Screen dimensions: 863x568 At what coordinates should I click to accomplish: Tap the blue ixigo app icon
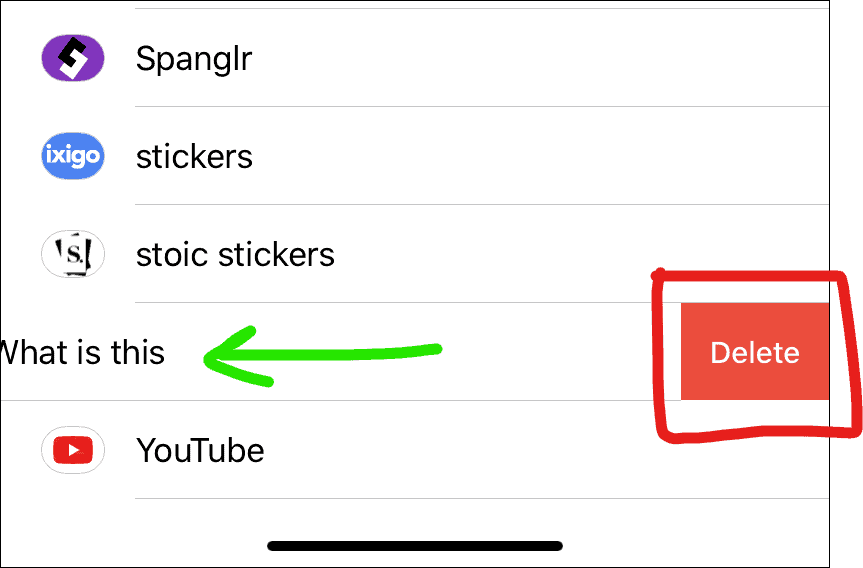[x=73, y=156]
